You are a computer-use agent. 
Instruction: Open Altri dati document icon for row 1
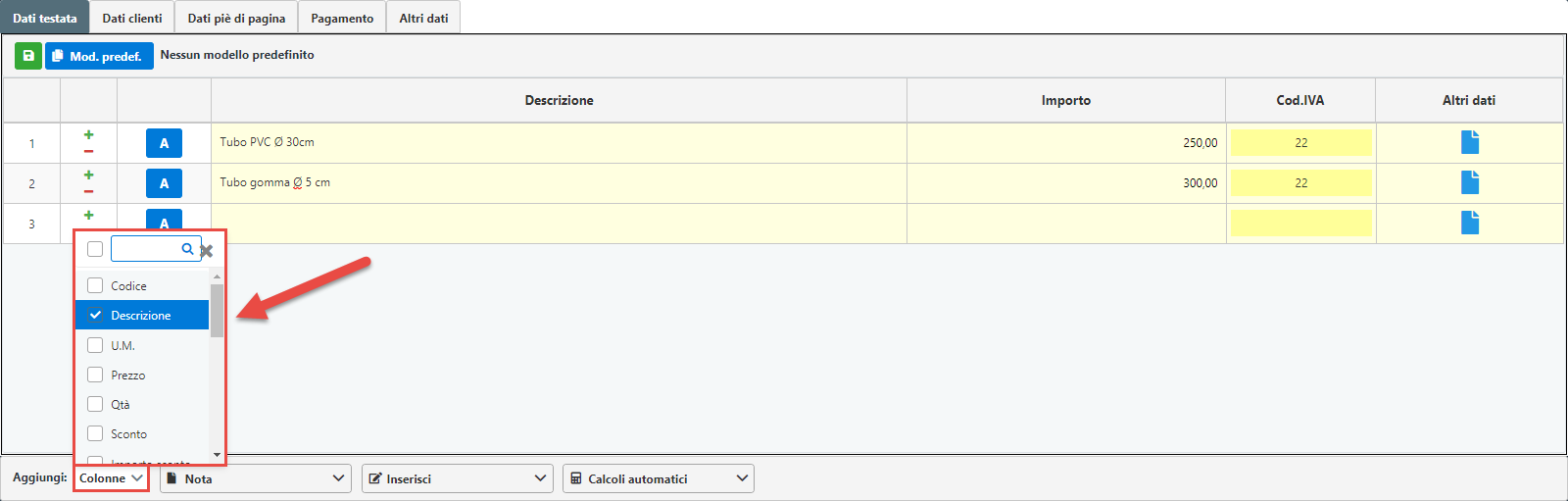(1470, 142)
